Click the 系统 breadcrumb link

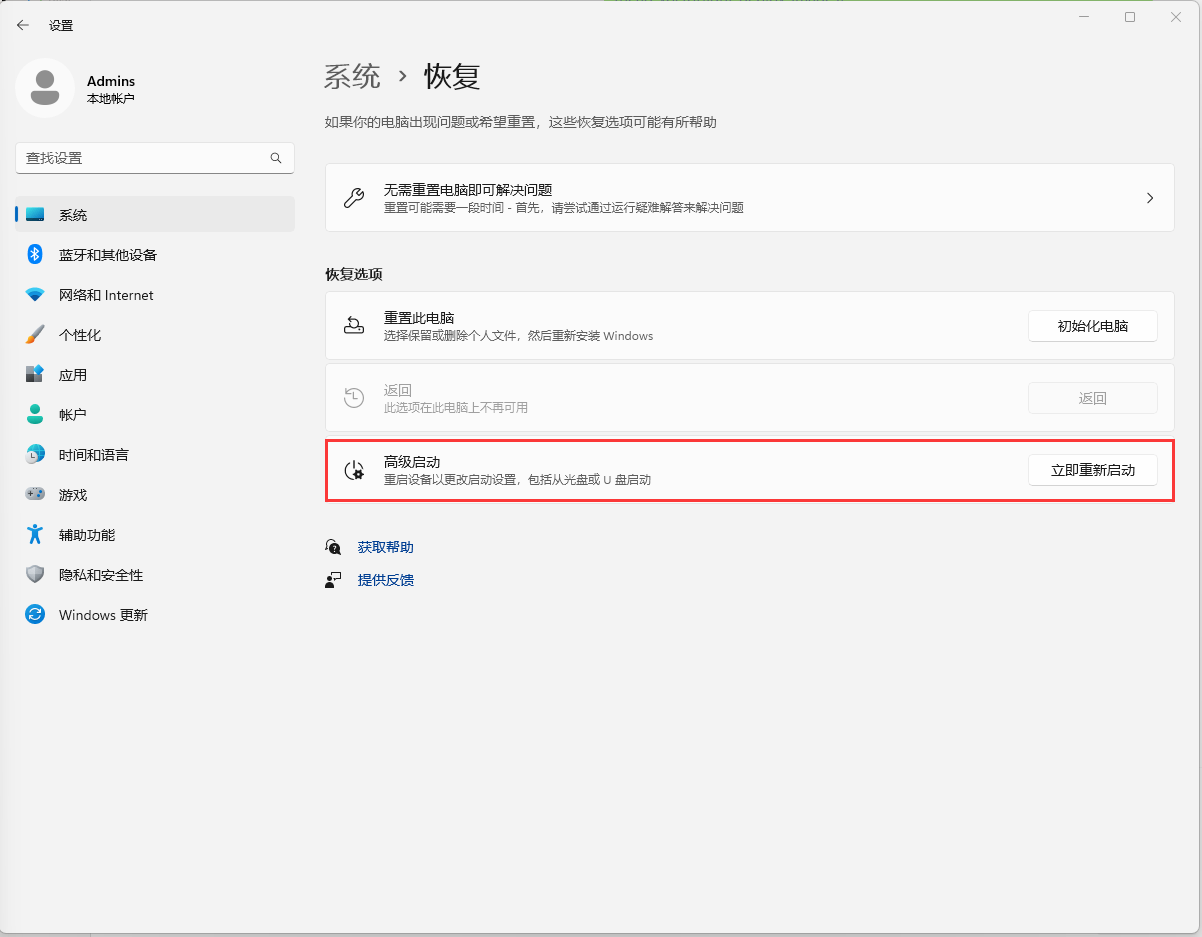[x=353, y=76]
